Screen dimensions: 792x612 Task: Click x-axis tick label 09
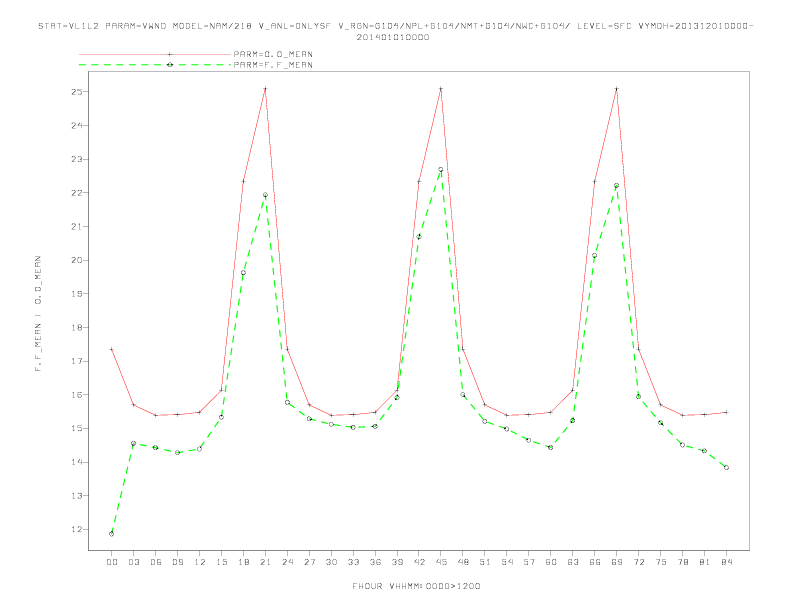(178, 562)
